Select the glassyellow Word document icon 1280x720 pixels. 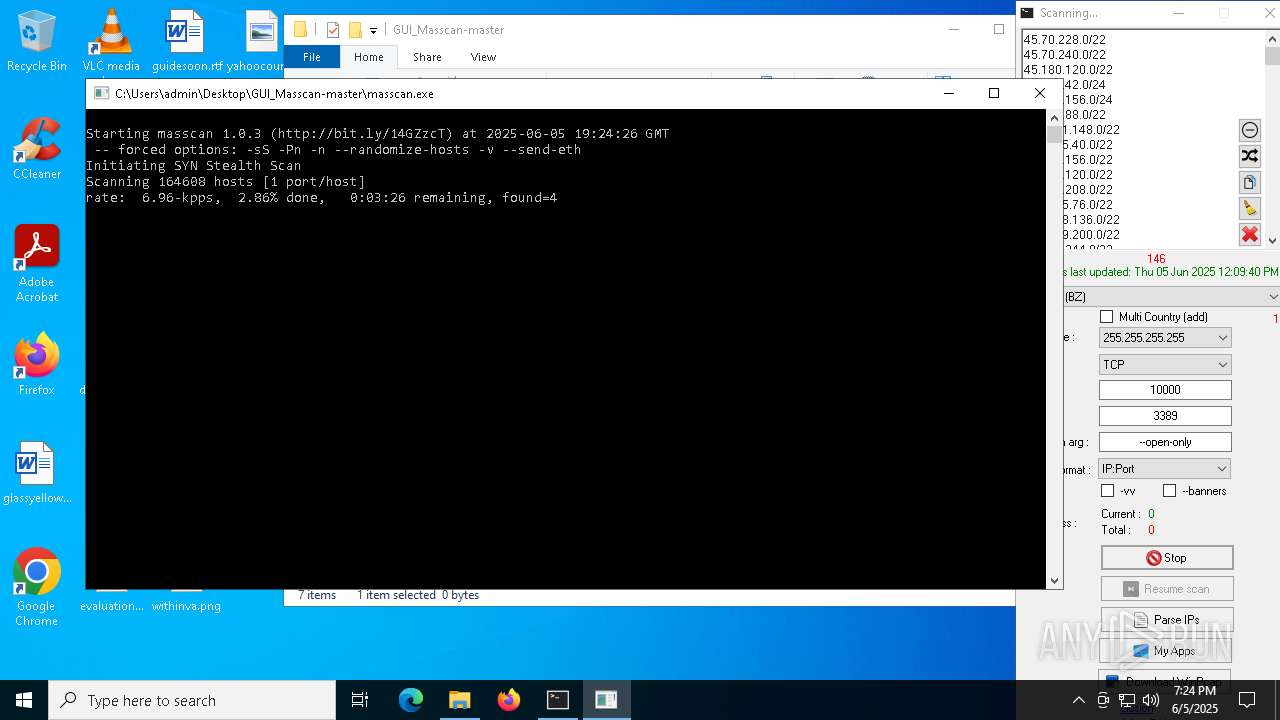point(37,473)
